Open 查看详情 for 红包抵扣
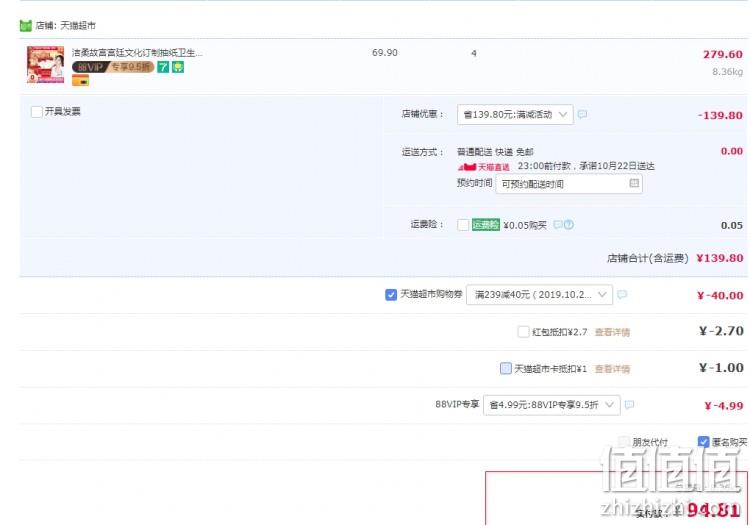Screen dimensions: 750x525 [612, 332]
